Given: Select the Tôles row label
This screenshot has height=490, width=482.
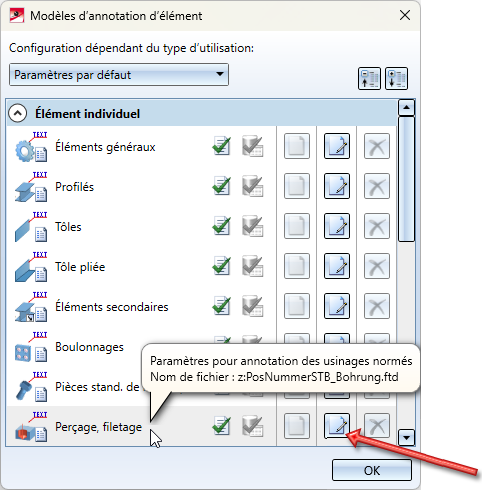Looking at the screenshot, I should (x=68, y=227).
